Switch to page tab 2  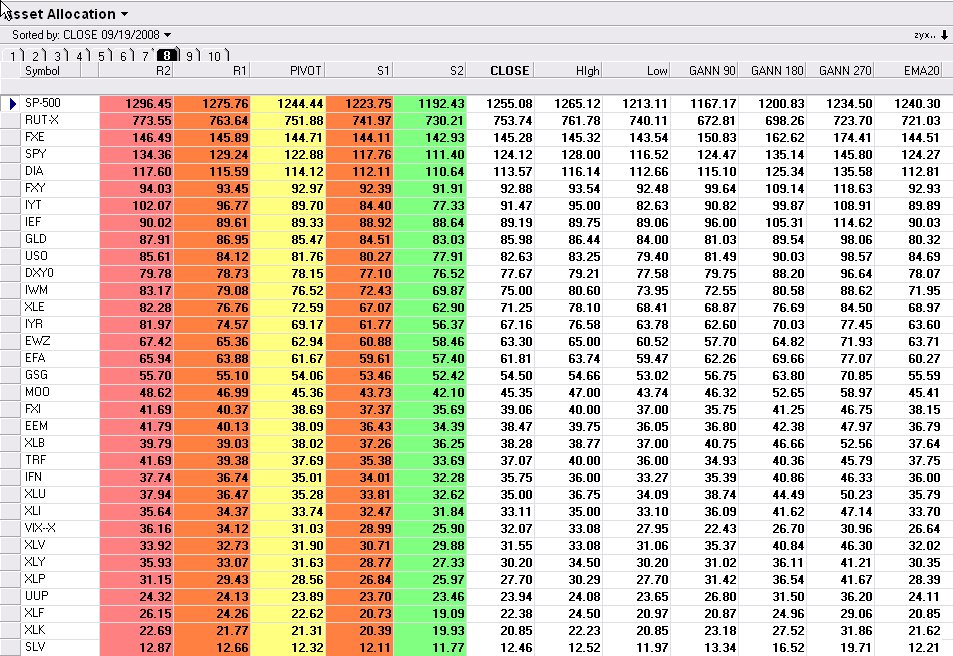pos(35,56)
